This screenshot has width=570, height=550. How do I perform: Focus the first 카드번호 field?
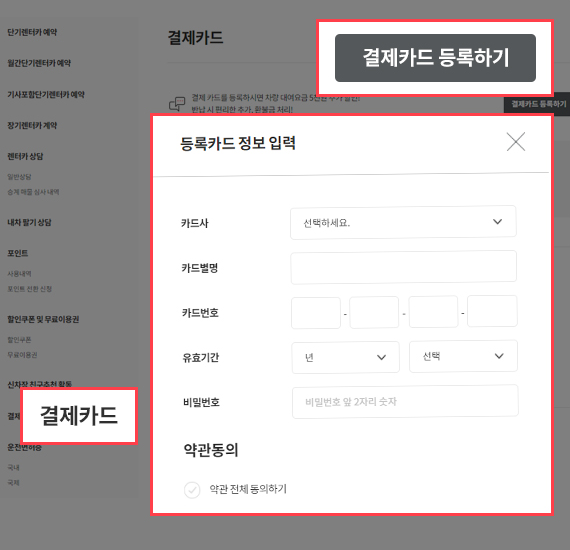point(316,313)
